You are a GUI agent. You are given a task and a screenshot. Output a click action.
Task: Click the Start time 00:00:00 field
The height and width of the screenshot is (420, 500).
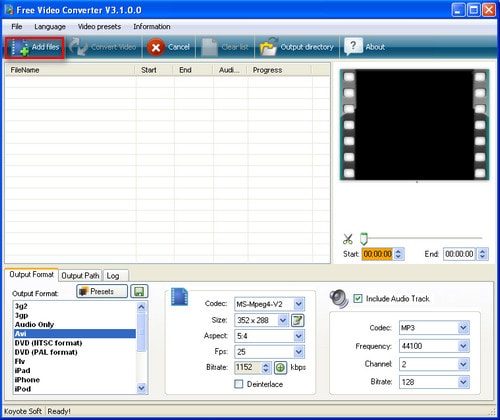[x=377, y=254]
